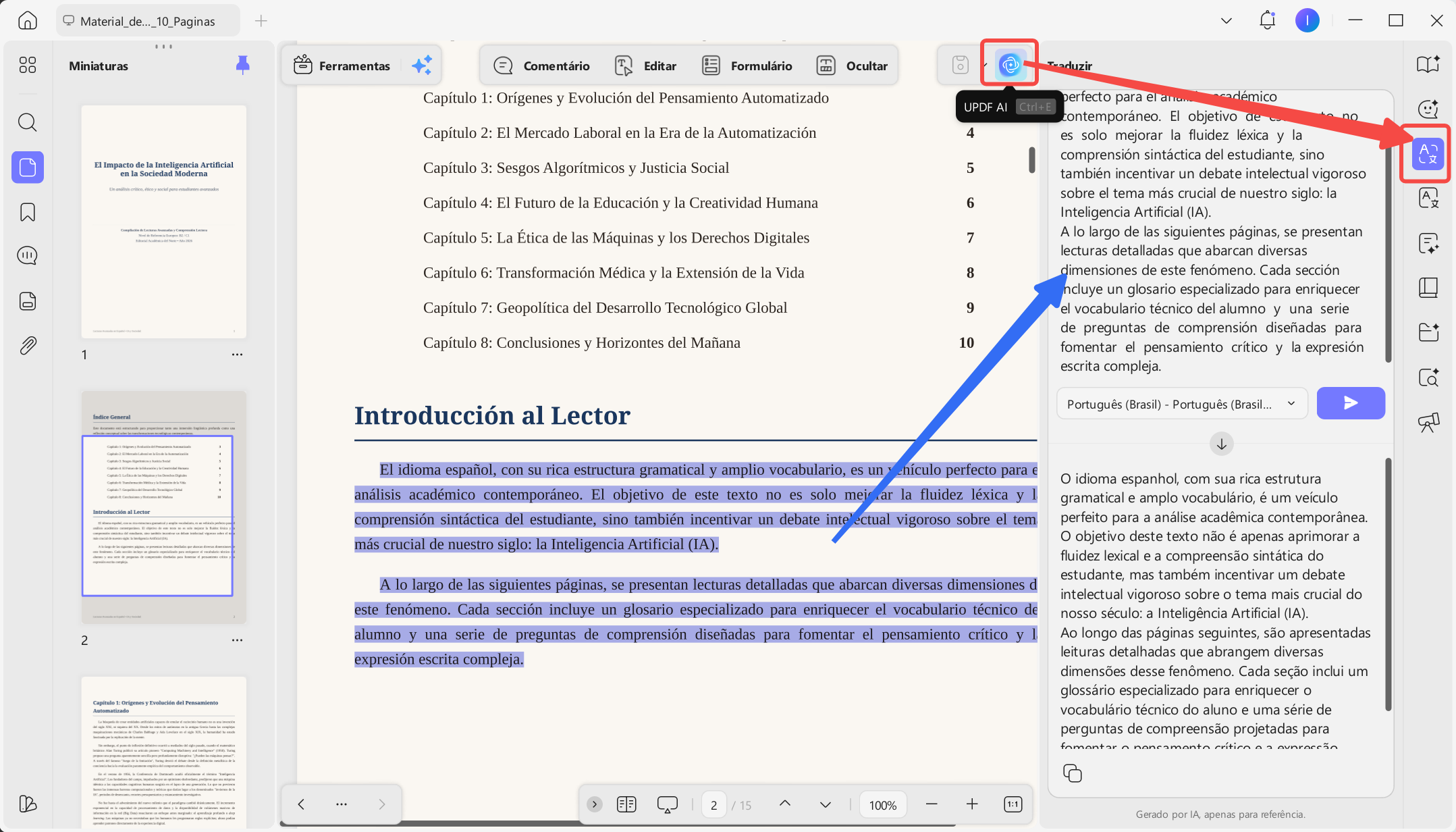Click the AI sparkle icon beside Ferramentas

[x=422, y=66]
